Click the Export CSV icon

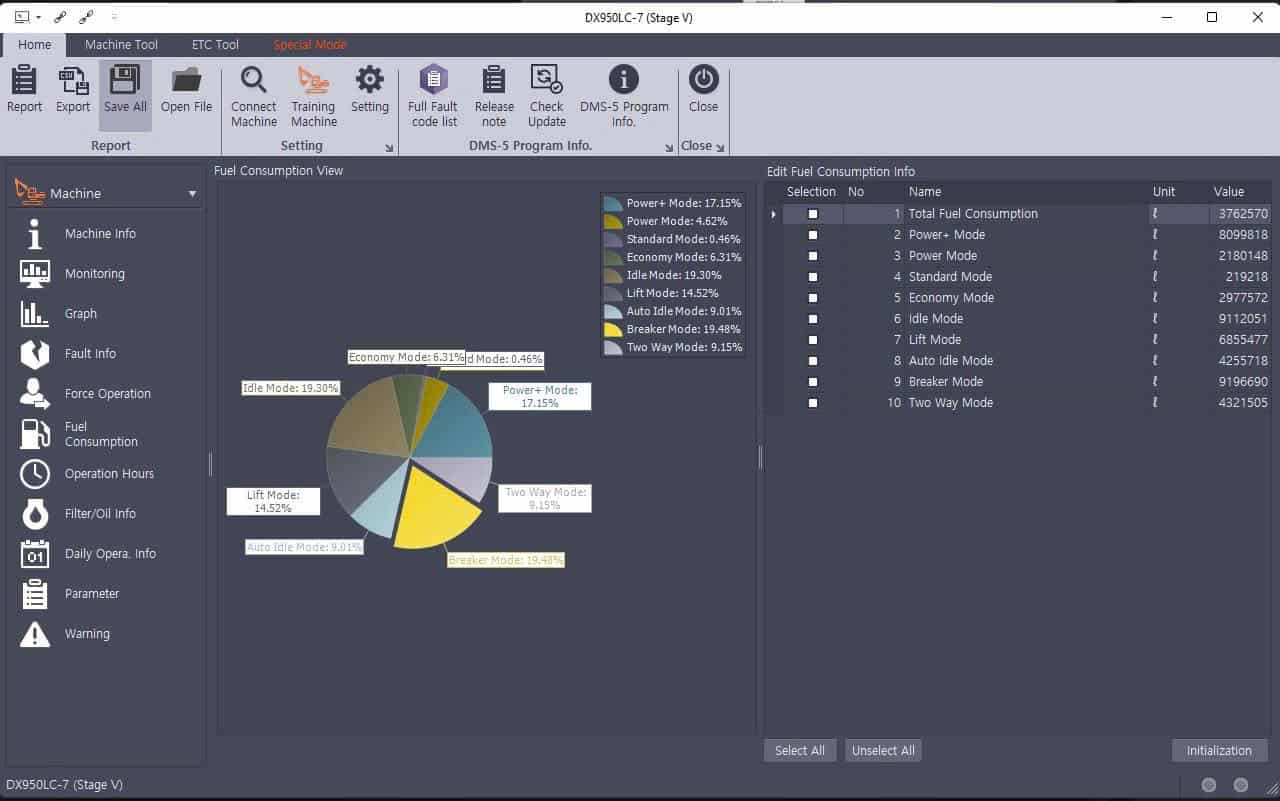[73, 80]
